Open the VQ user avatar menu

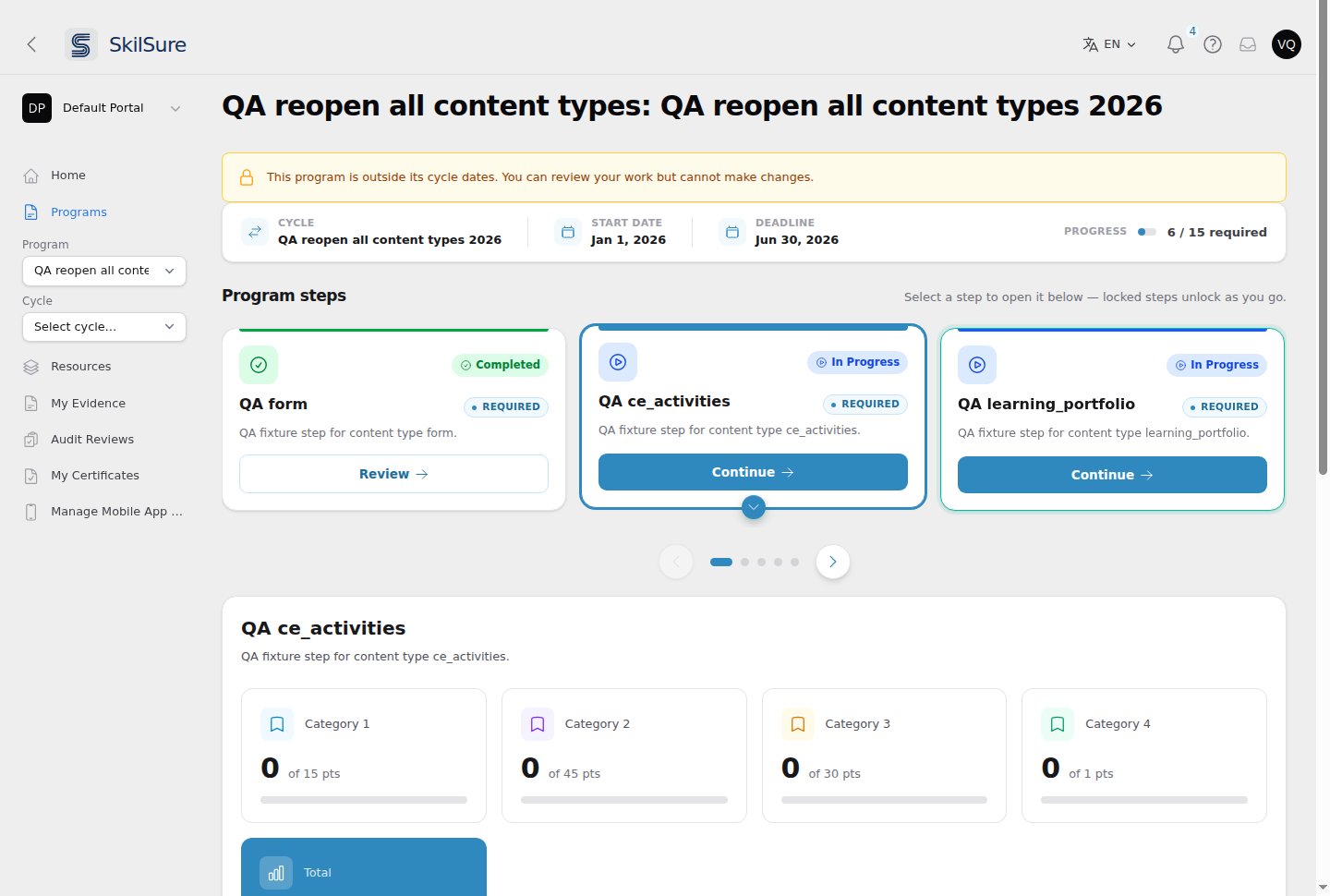tap(1287, 44)
